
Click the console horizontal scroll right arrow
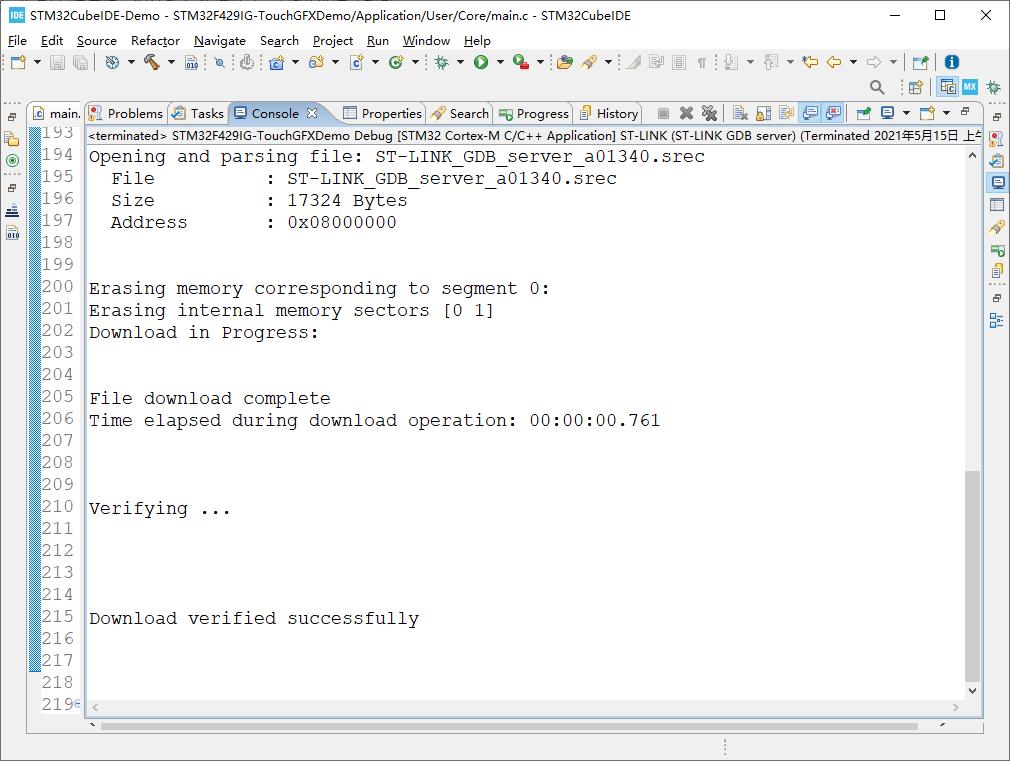pos(955,707)
